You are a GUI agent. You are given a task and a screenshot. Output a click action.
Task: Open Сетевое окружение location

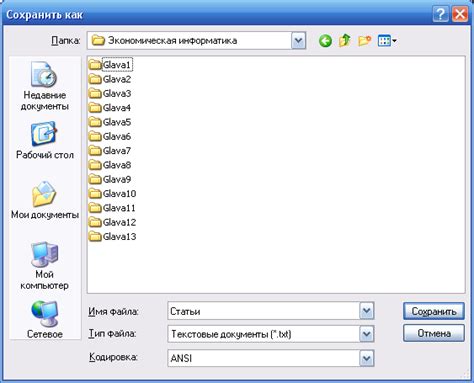[x=45, y=319]
